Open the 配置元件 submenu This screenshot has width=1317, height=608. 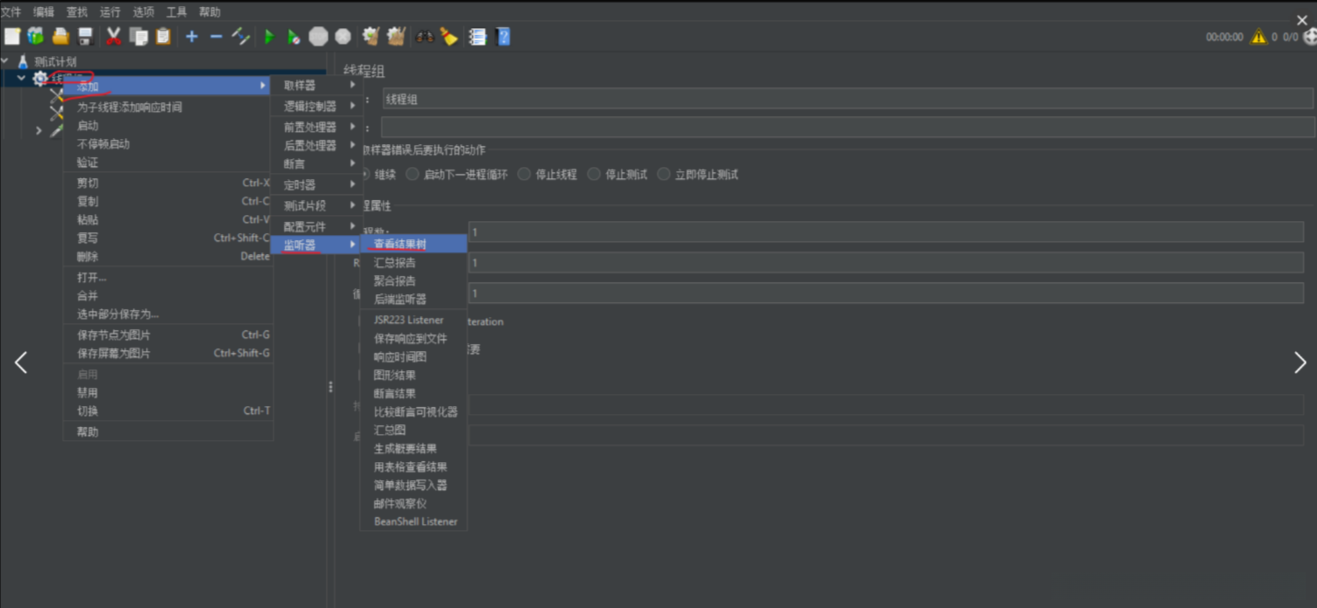317,227
